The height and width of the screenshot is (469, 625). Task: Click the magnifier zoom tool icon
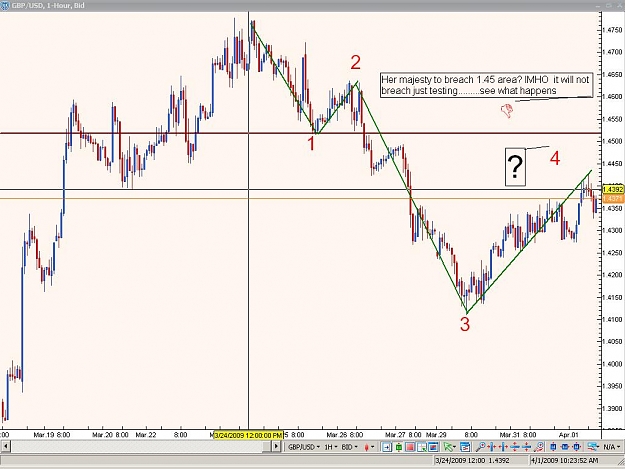[481, 447]
